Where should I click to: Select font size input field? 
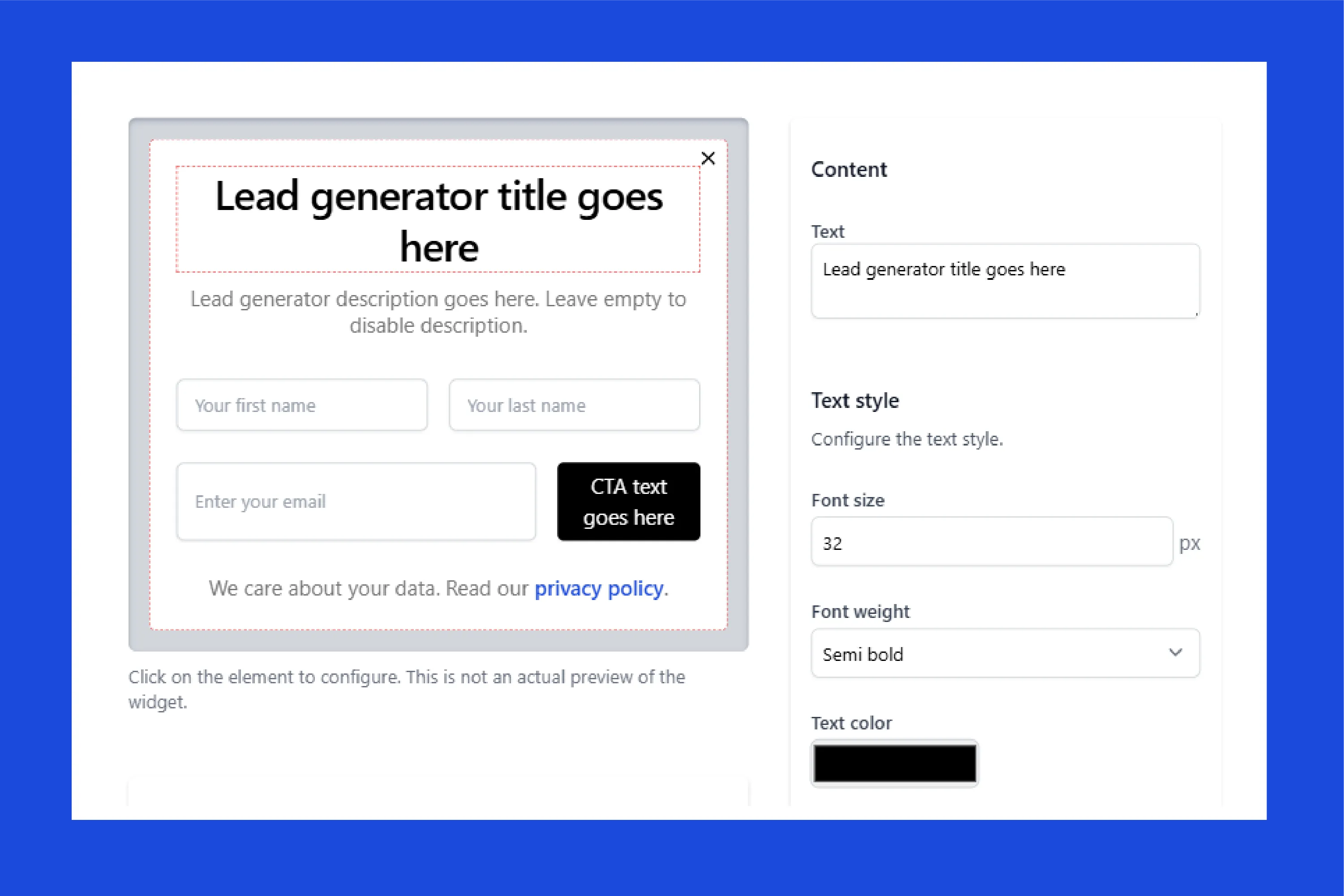[x=991, y=543]
